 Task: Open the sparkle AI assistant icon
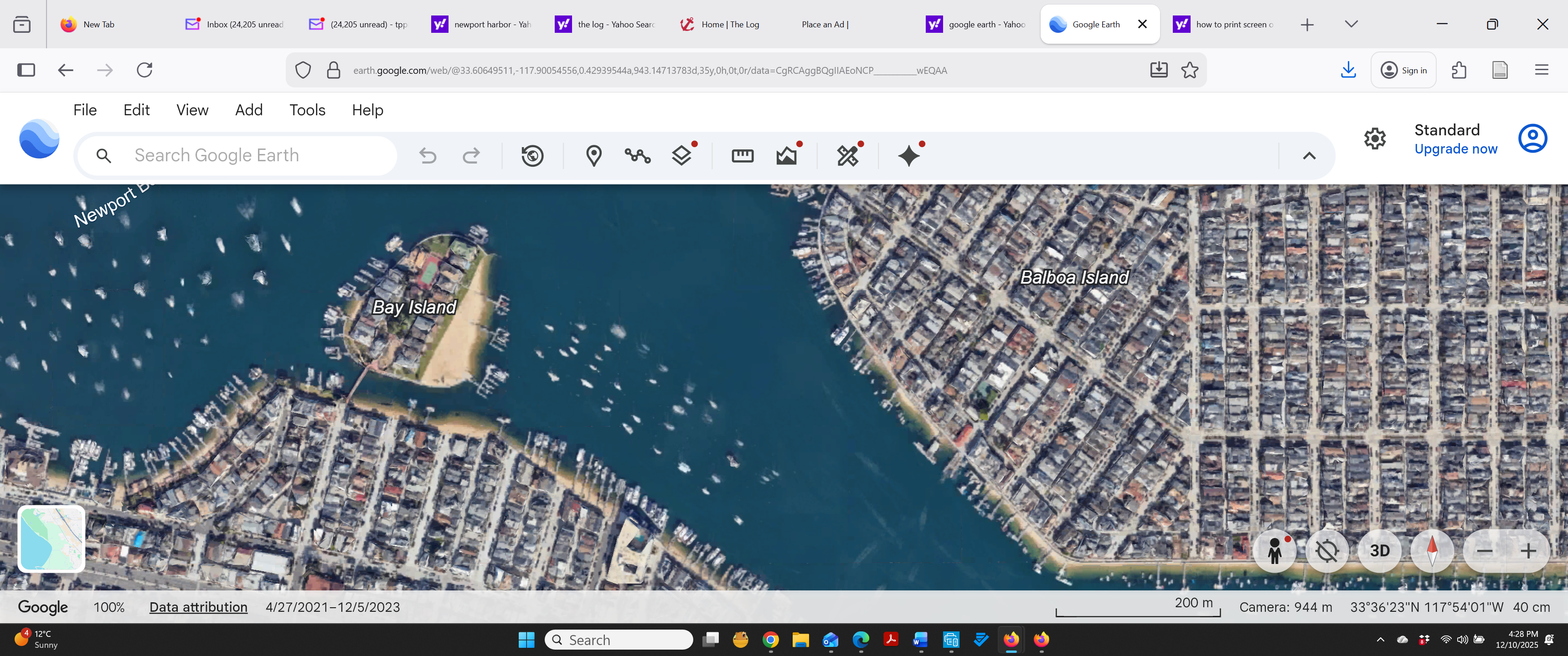coord(908,156)
